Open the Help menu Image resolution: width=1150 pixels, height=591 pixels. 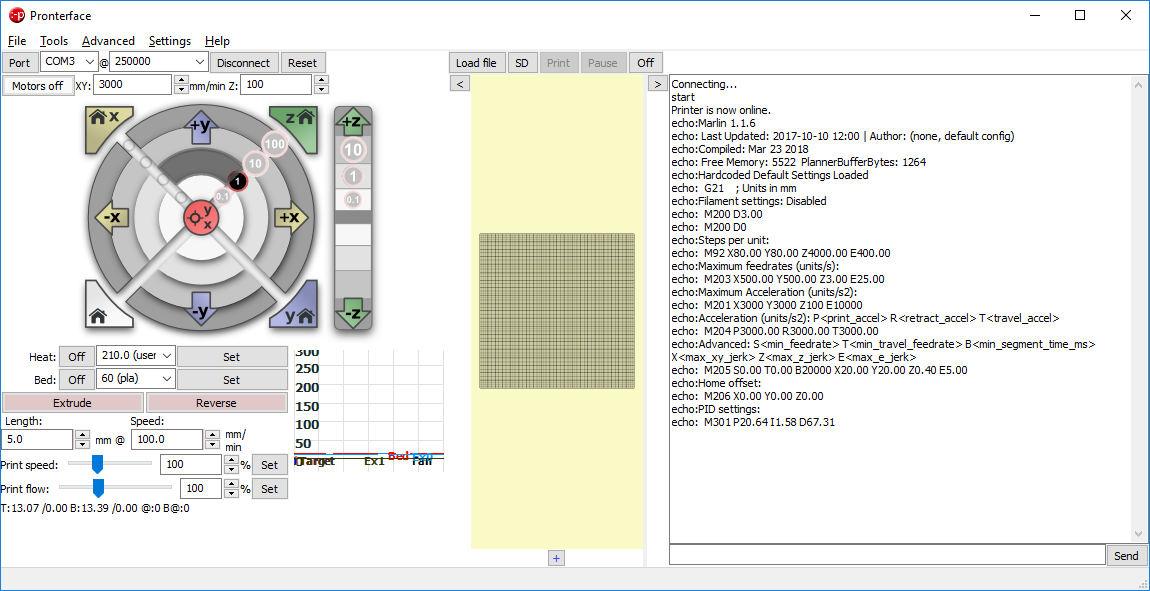tap(217, 41)
